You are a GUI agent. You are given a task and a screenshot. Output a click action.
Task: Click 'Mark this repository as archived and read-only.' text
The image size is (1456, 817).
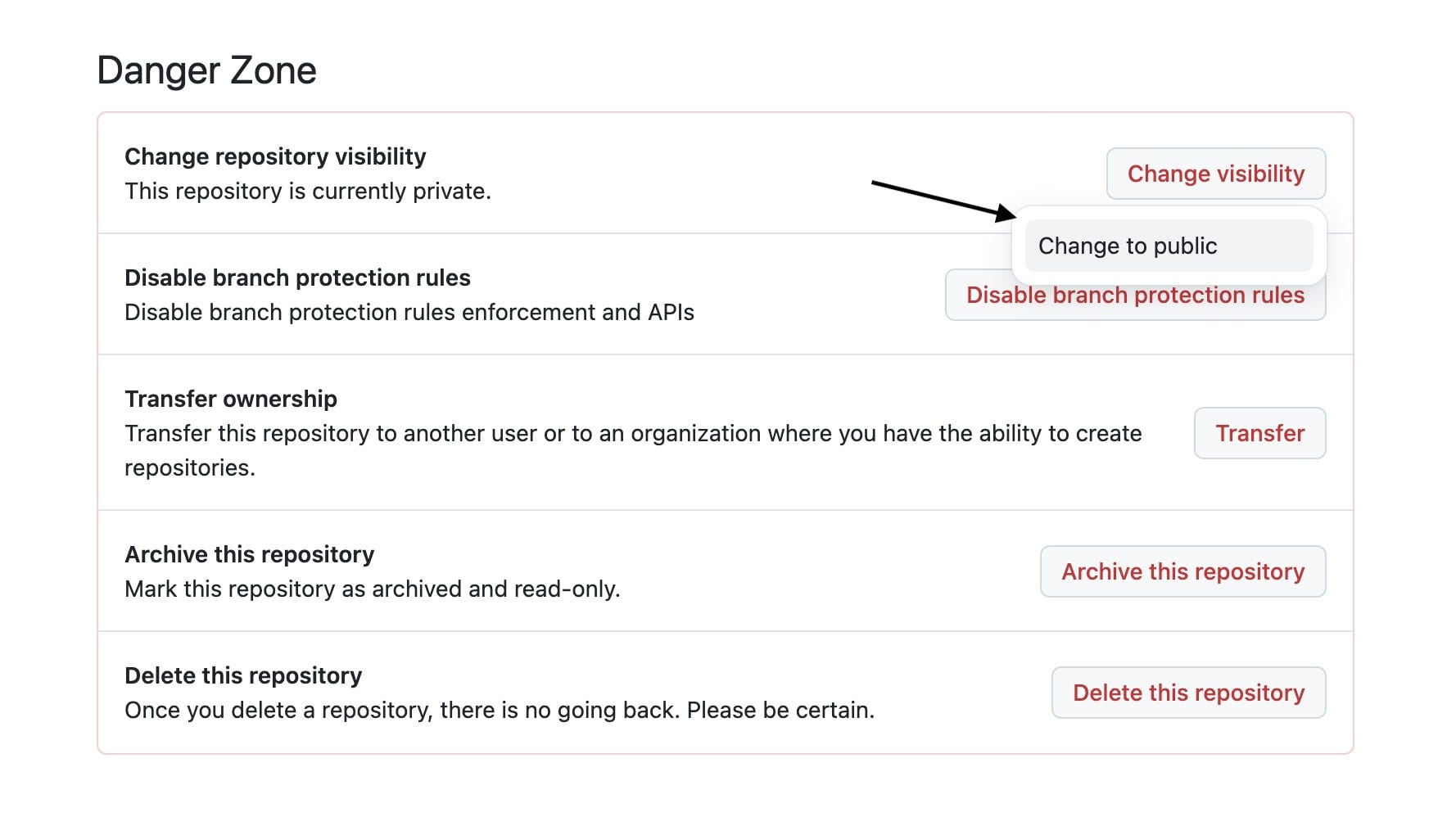[373, 589]
